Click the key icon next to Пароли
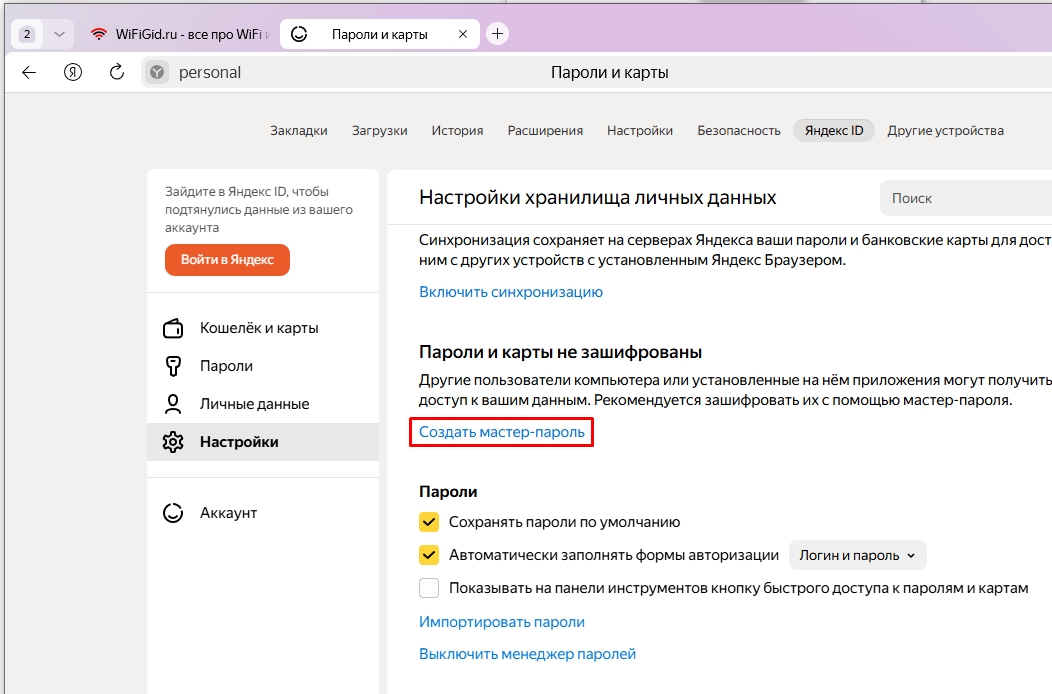Viewport: 1052px width, 694px height. 173,366
